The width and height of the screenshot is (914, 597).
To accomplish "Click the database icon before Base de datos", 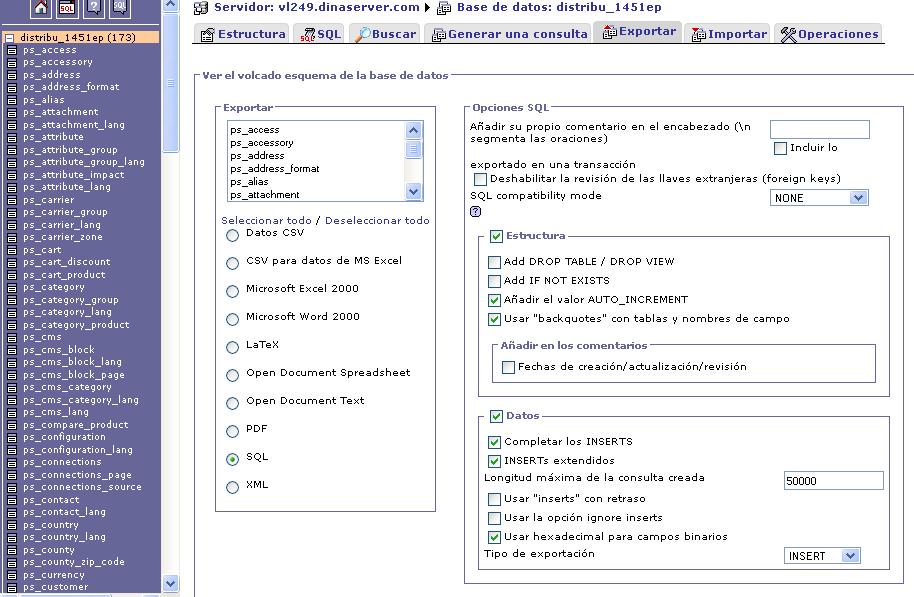I will pos(444,8).
